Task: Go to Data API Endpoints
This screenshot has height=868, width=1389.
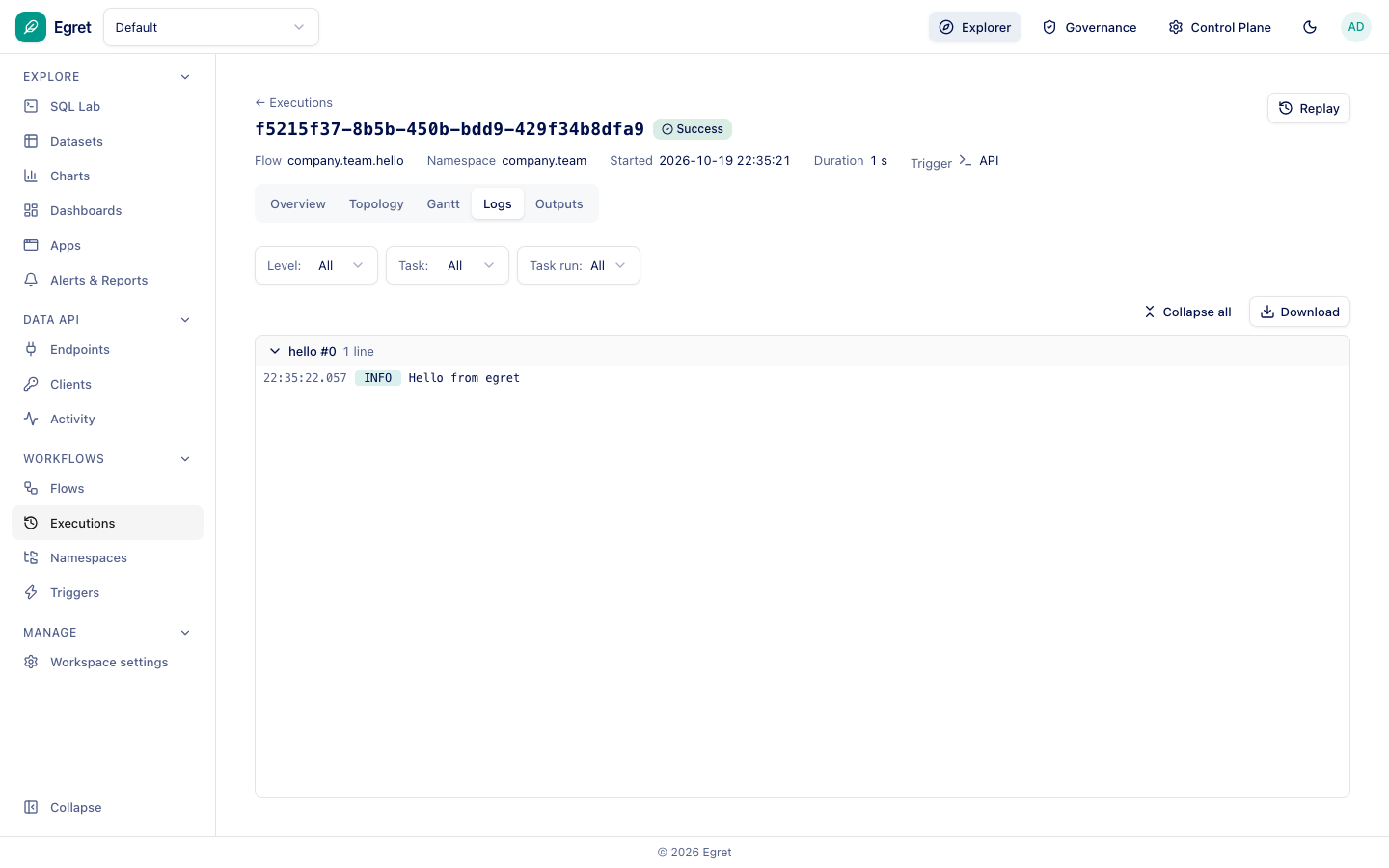Action: point(107,349)
